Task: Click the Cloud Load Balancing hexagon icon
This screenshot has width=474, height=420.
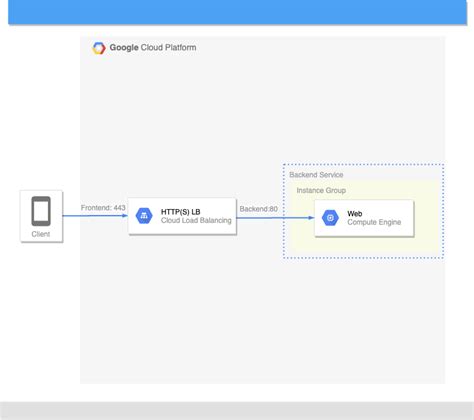Action: 144,216
